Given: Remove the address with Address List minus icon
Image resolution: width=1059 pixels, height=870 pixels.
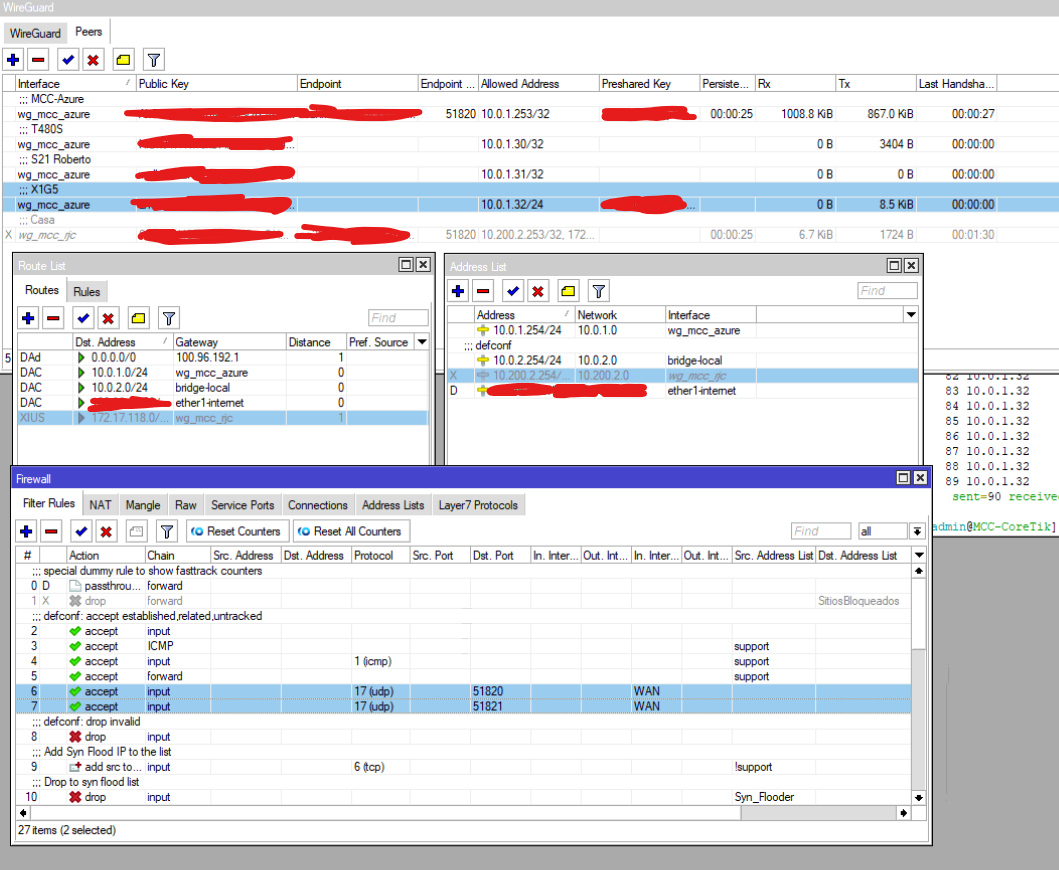Looking at the screenshot, I should click(483, 291).
